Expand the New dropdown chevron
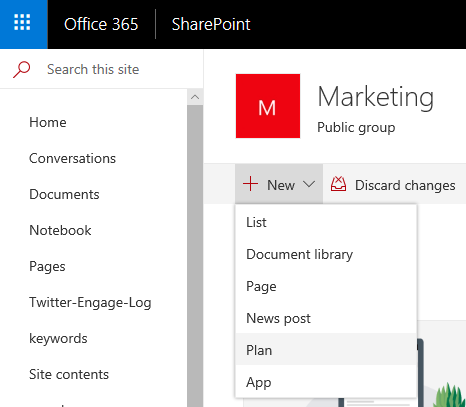The height and width of the screenshot is (407, 466). point(309,184)
